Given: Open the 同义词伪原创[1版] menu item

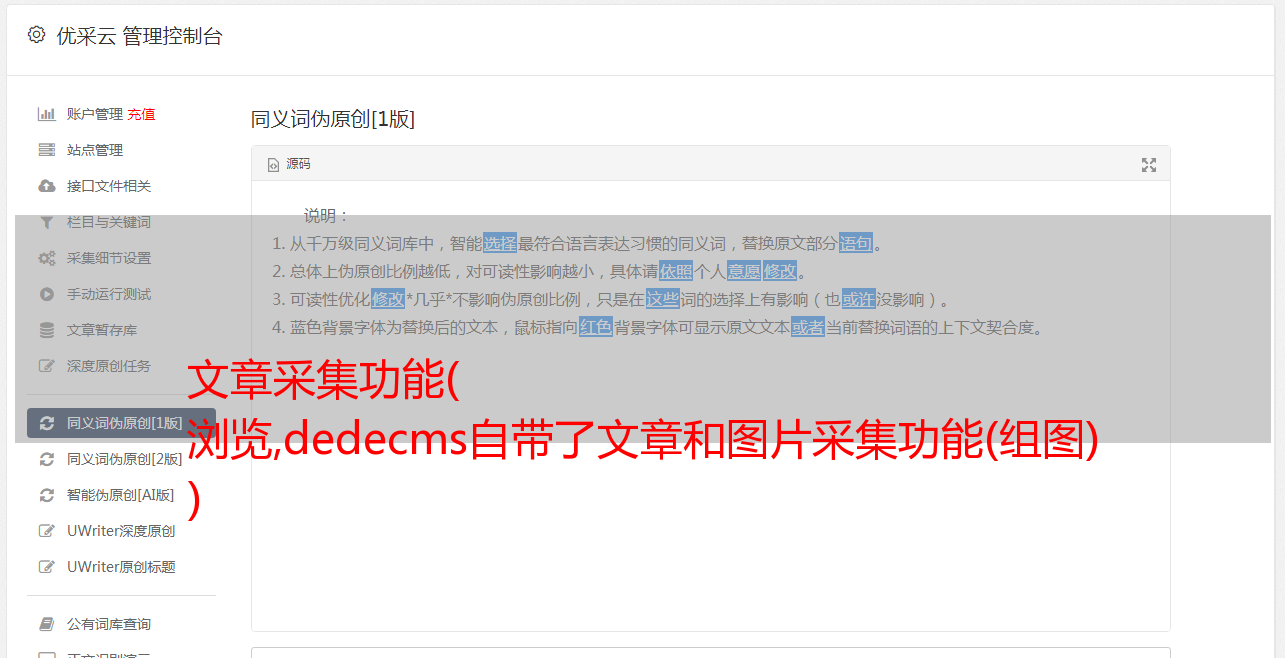Looking at the screenshot, I should (x=121, y=423).
